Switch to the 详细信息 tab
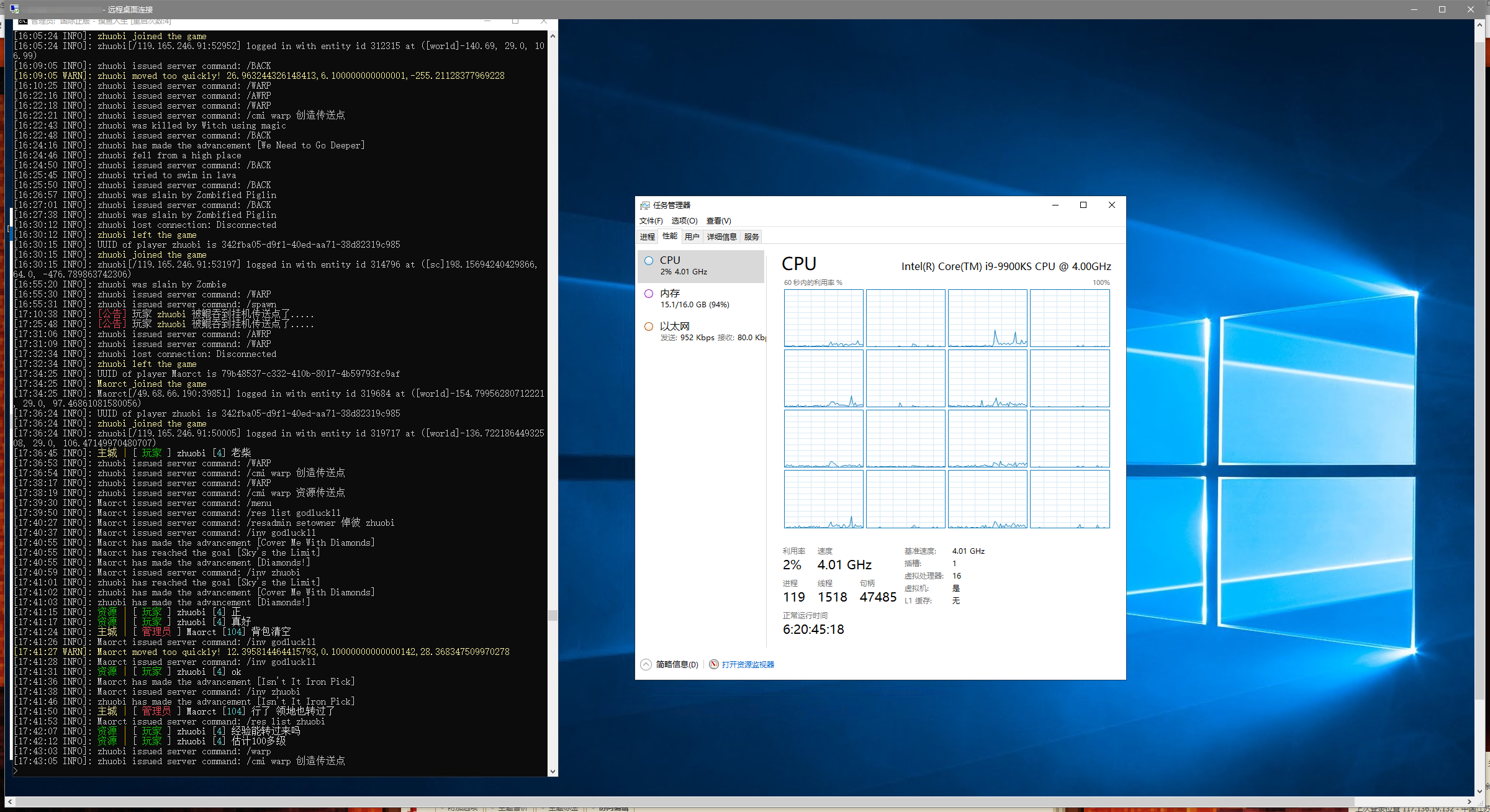The image size is (1490, 812). 721,237
